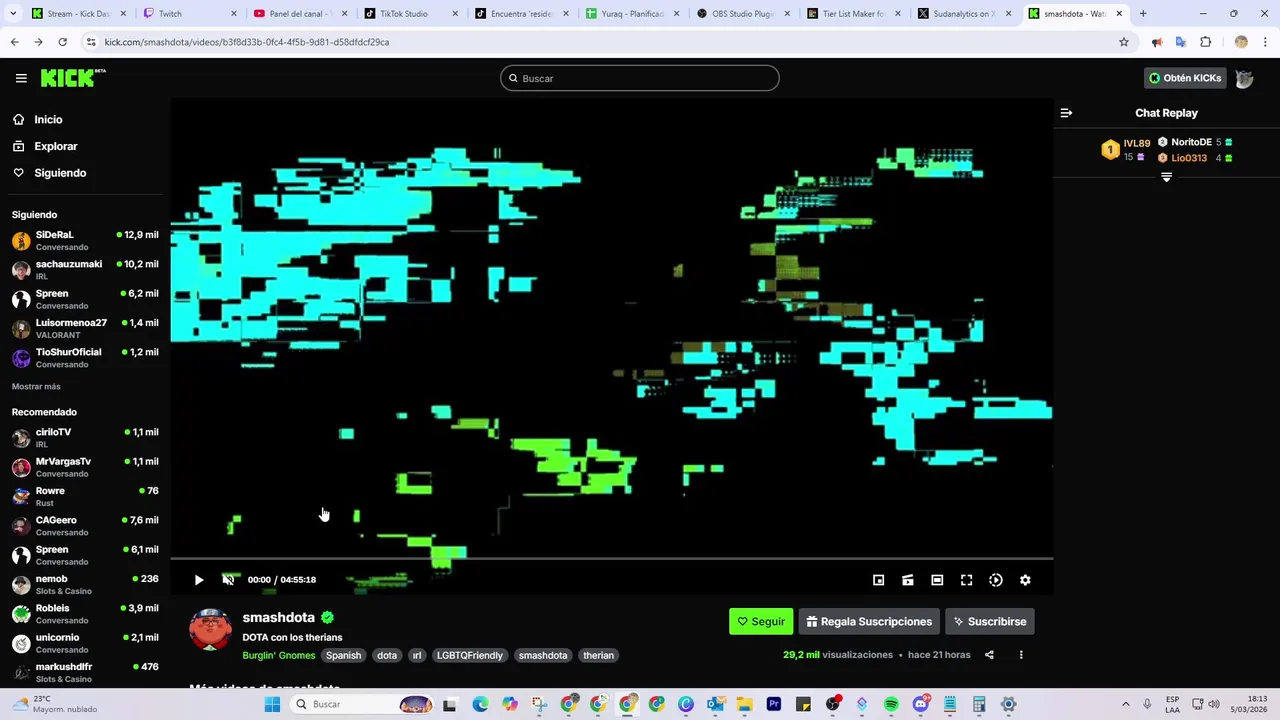This screenshot has height=720, width=1280.
Task: Open Premiere Pro from taskbar
Action: click(774, 704)
